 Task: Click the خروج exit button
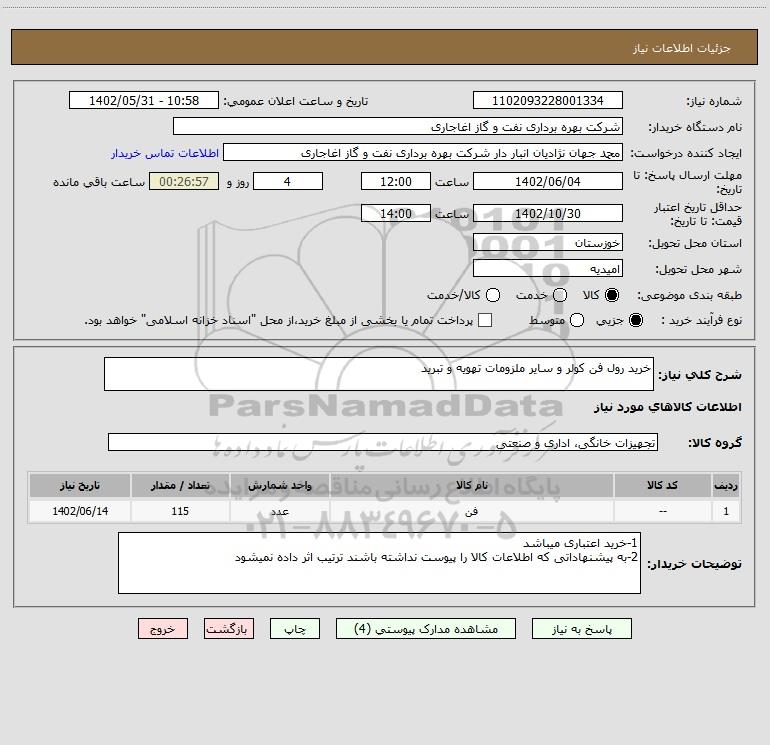163,629
